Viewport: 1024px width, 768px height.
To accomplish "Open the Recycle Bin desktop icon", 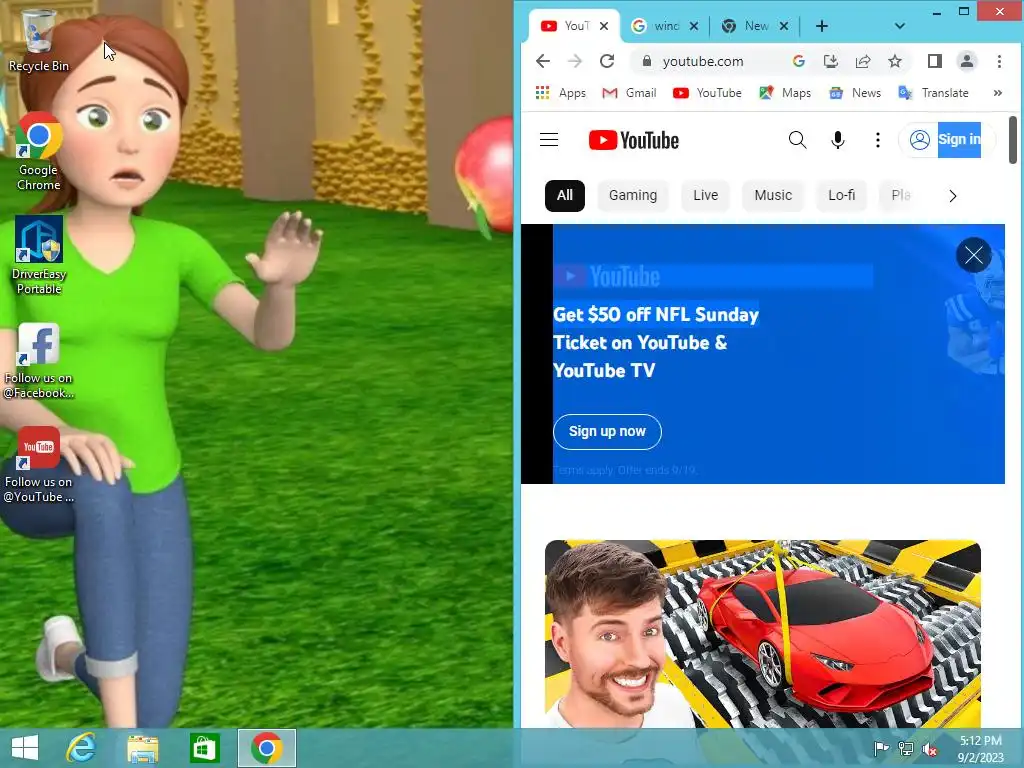I will coord(38,40).
